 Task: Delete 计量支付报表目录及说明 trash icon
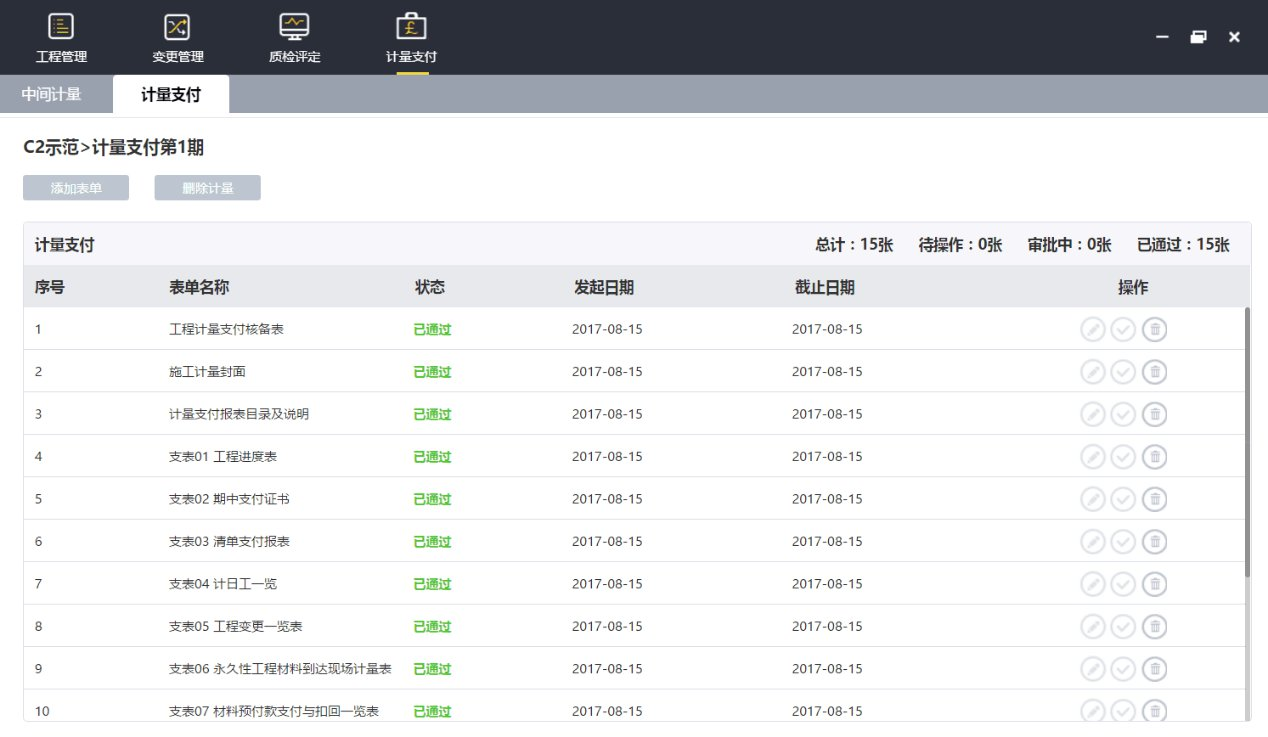[1155, 414]
